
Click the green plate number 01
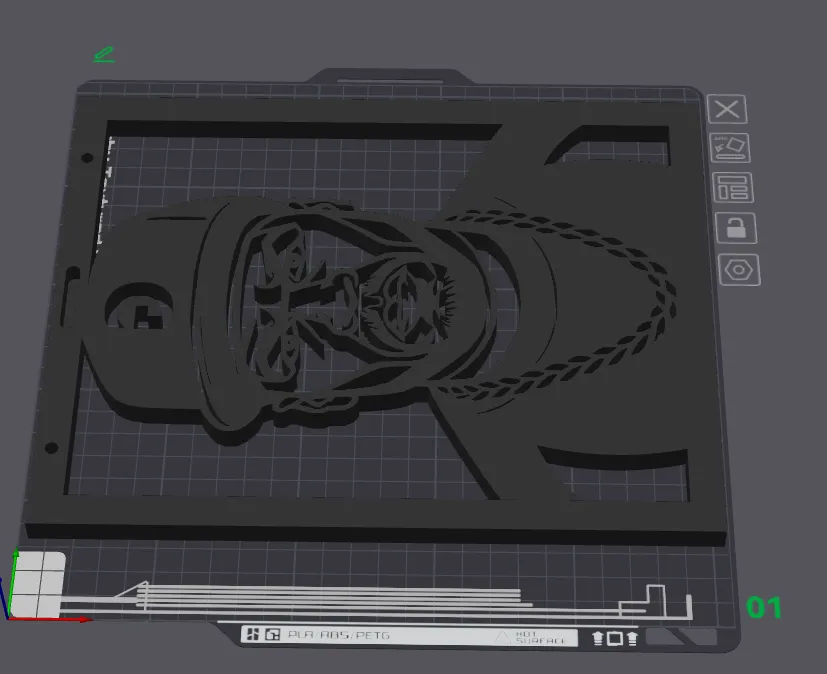point(763,607)
